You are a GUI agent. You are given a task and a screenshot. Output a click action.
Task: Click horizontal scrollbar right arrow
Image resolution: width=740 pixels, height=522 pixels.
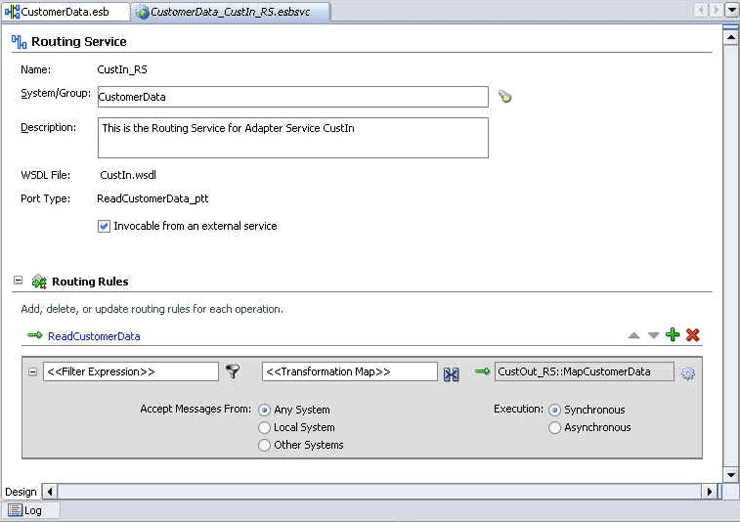point(709,491)
